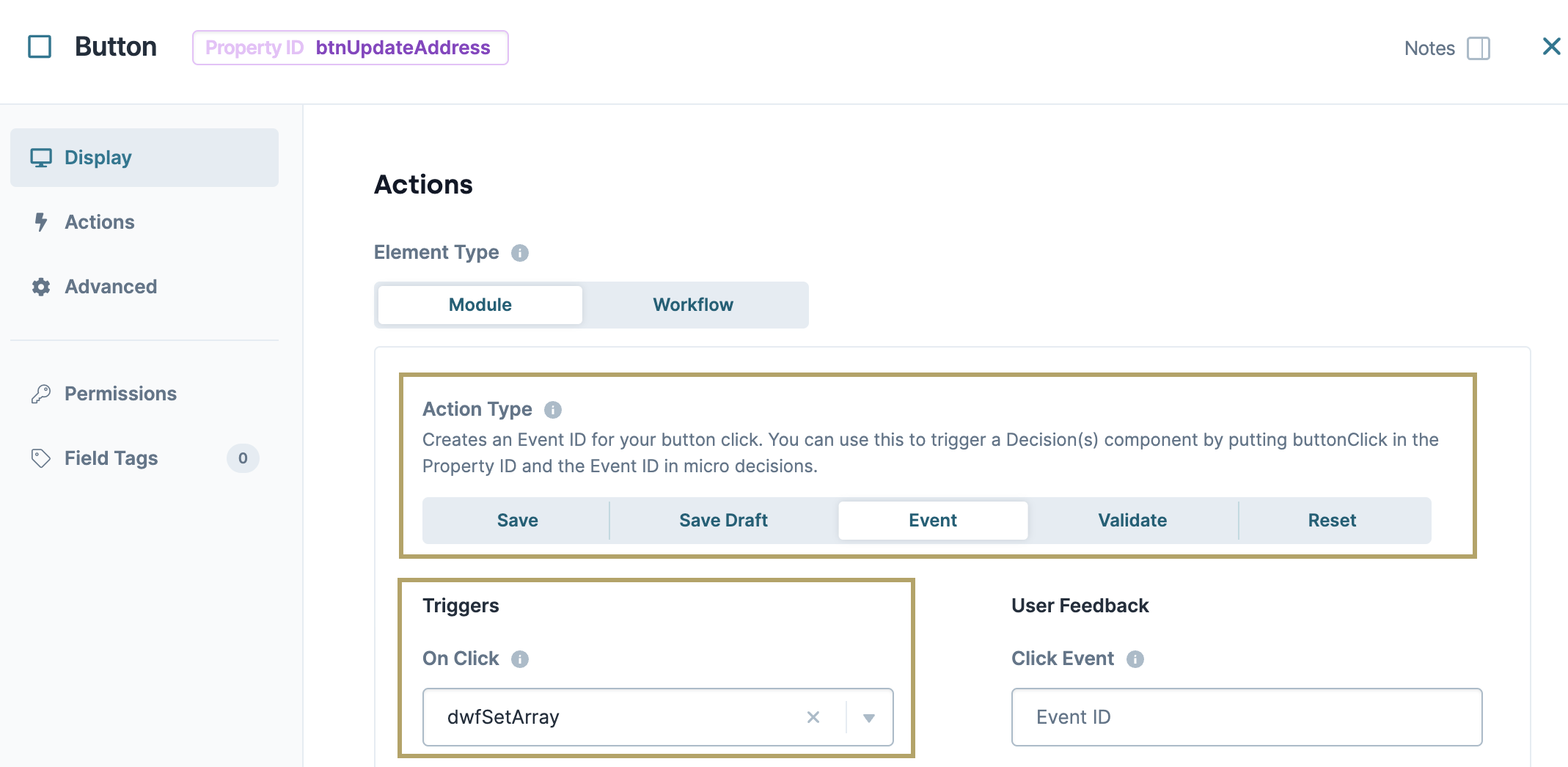The image size is (1568, 767).
Task: Click the Display monitor icon
Action: tap(41, 158)
